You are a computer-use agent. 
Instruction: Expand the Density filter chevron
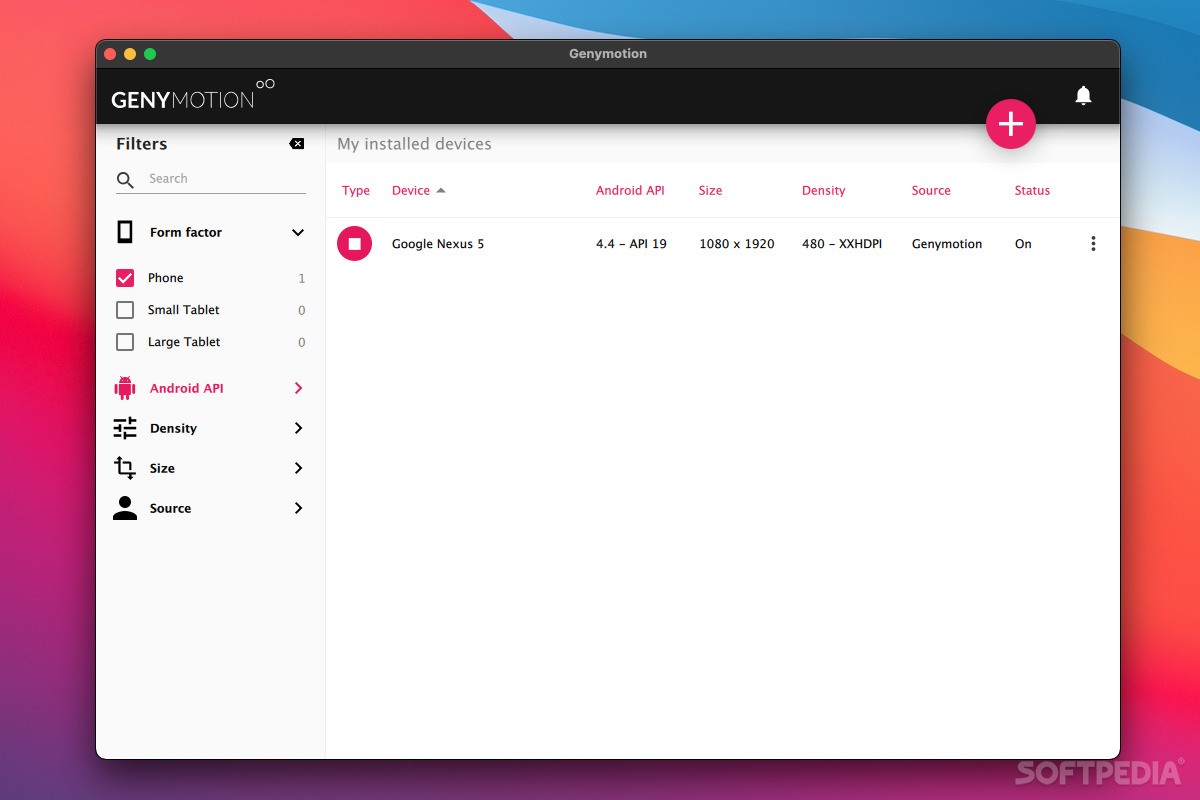(x=298, y=428)
